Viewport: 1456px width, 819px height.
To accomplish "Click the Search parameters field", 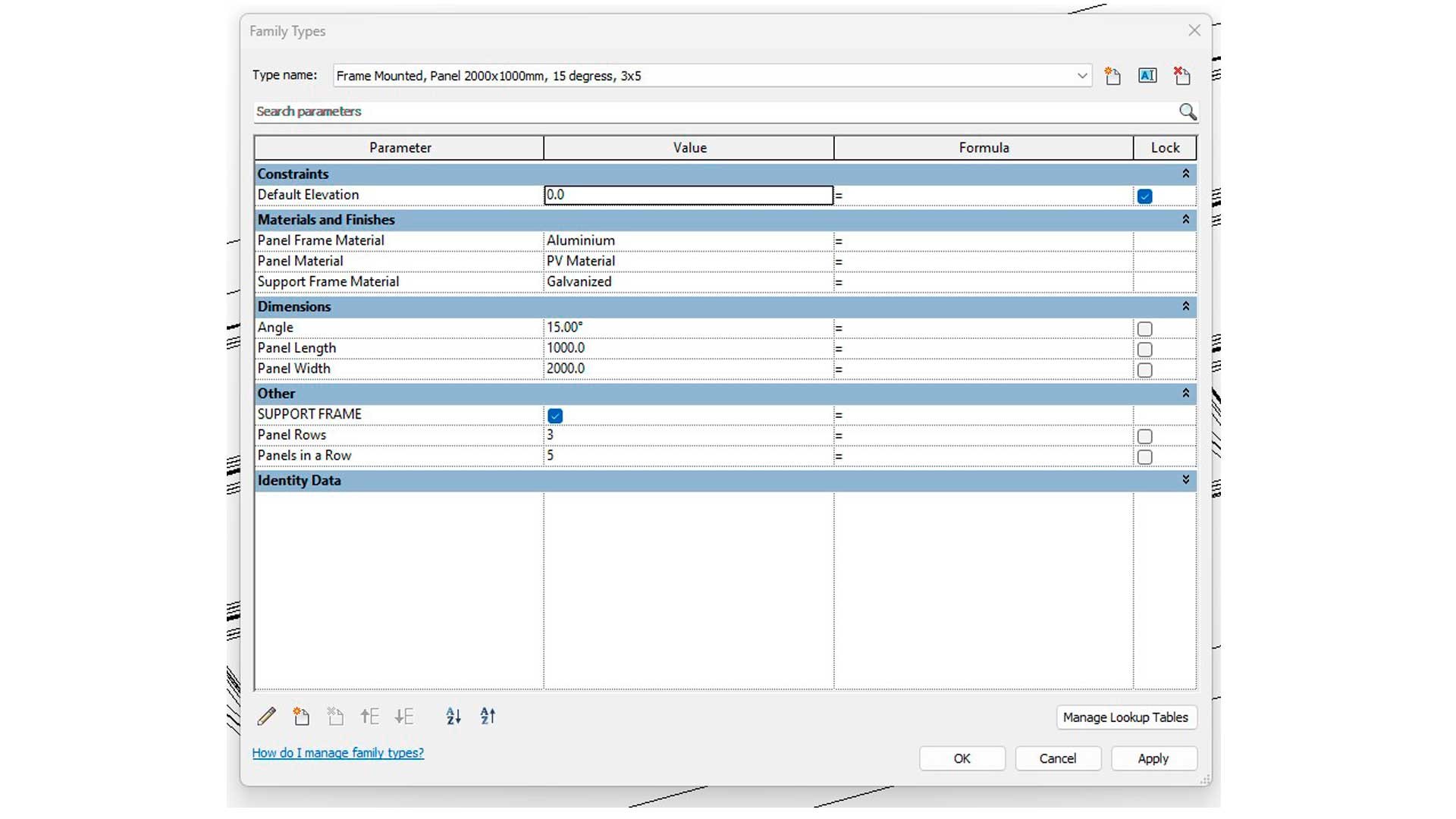I will pos(716,112).
